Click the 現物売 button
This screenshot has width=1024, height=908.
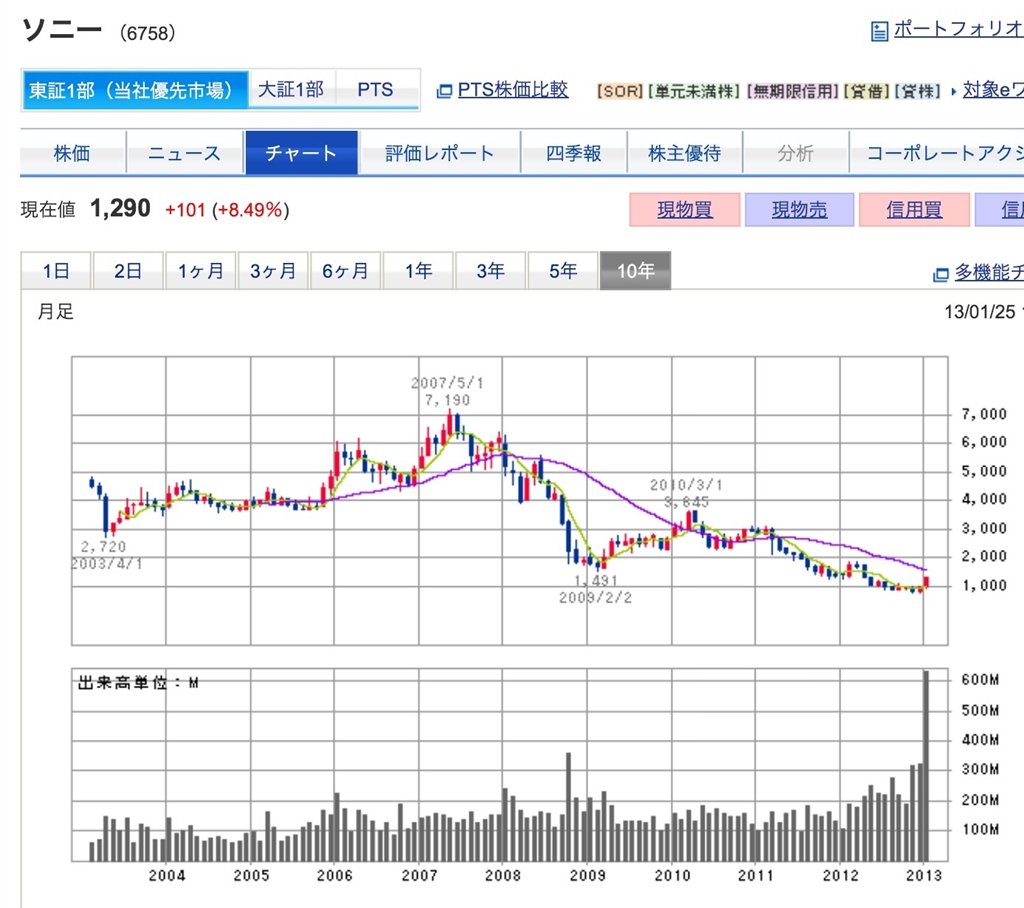click(799, 210)
